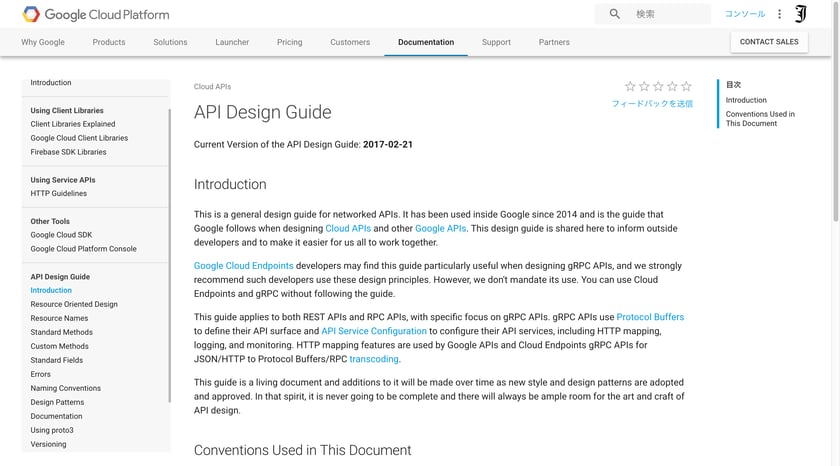Rate the page with the first star
This screenshot has width=840, height=466.
coord(630,86)
